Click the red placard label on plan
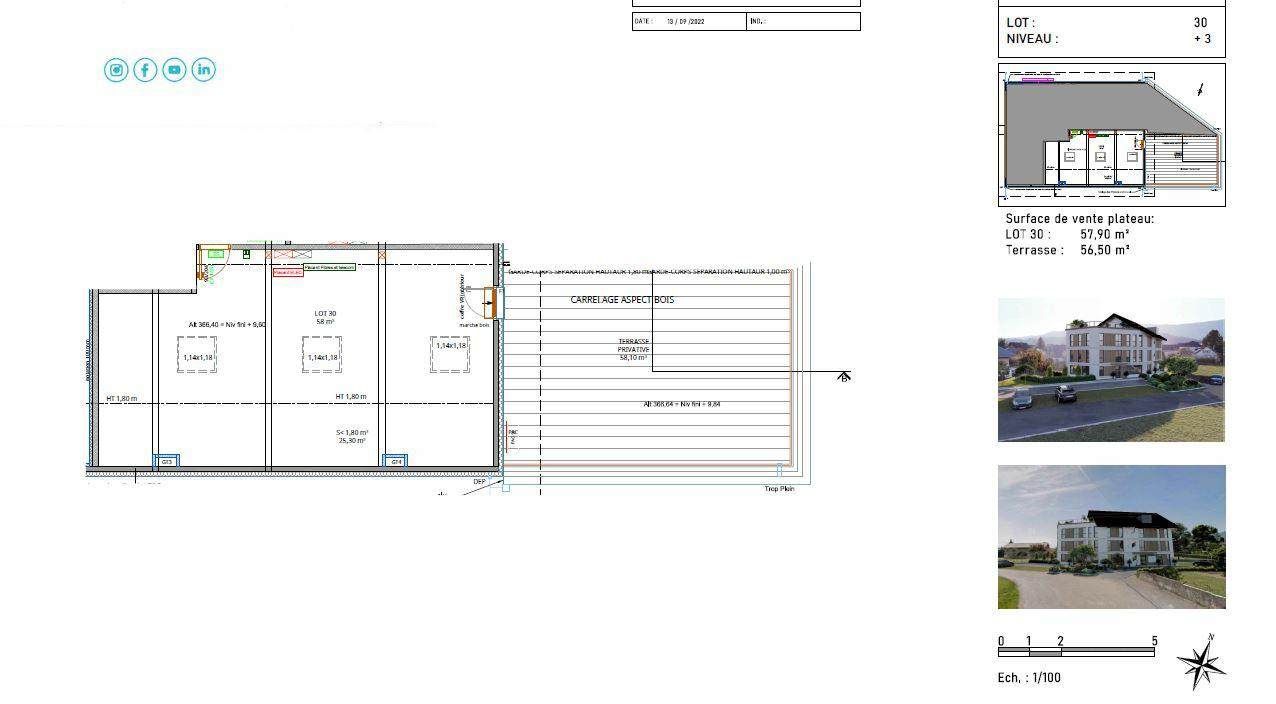 tap(288, 272)
